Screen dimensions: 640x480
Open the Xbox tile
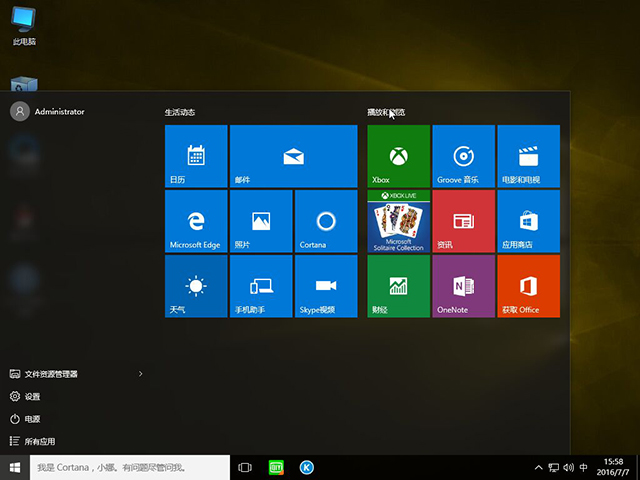tap(398, 156)
